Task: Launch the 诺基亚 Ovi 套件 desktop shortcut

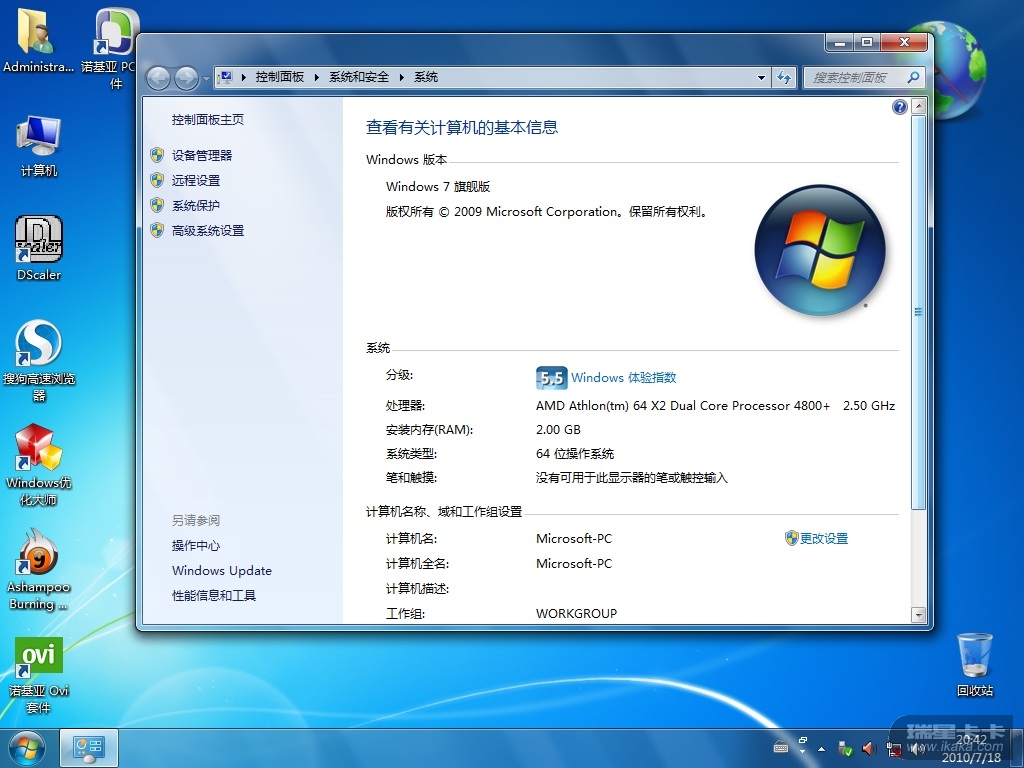Action: [39, 675]
